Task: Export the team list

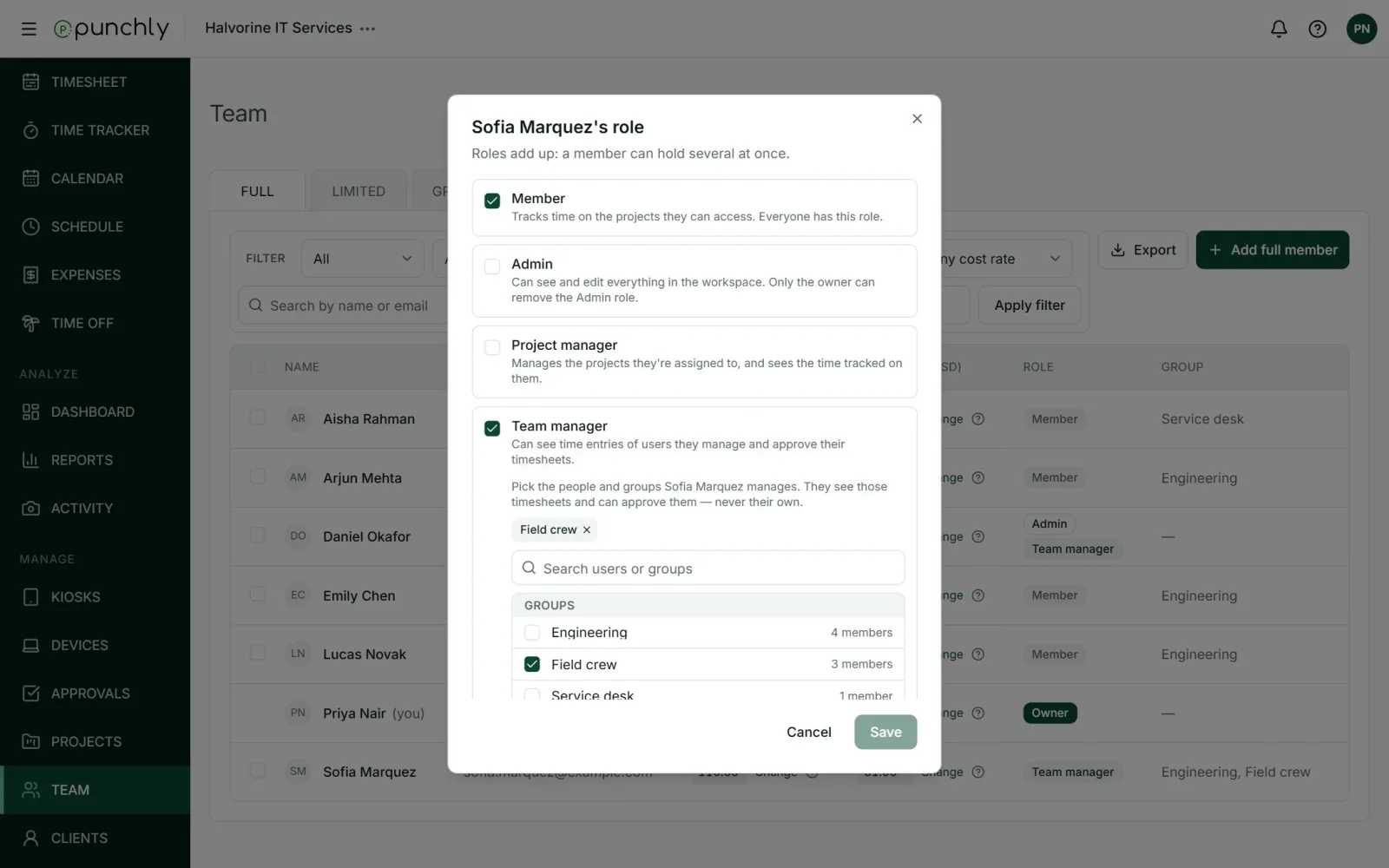Action: tap(1142, 250)
